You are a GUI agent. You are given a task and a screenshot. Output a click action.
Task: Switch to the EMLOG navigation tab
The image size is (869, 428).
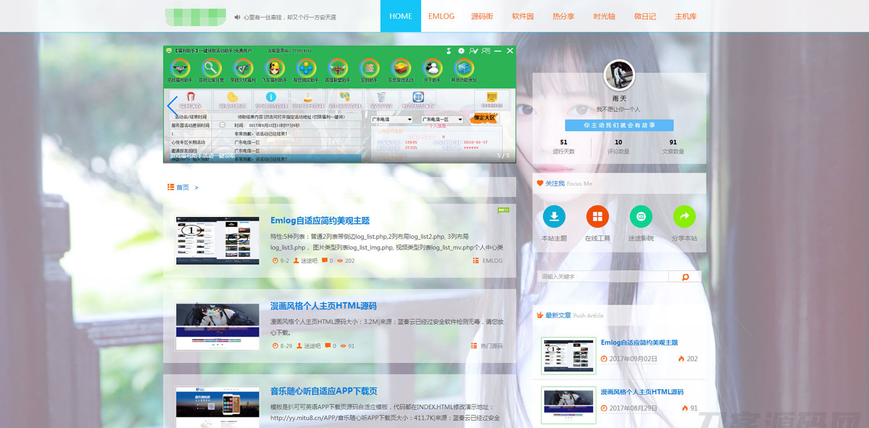click(x=441, y=16)
